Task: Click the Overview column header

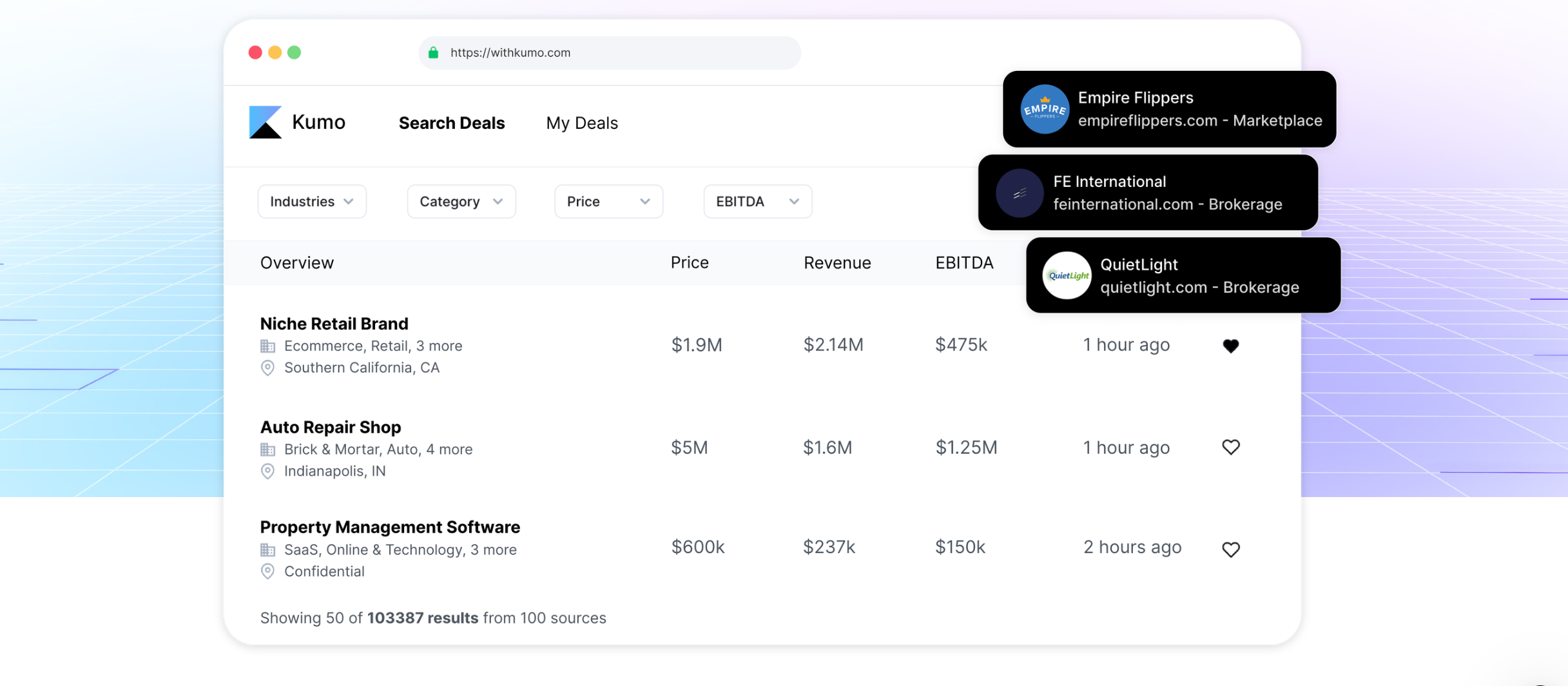Action: (297, 262)
